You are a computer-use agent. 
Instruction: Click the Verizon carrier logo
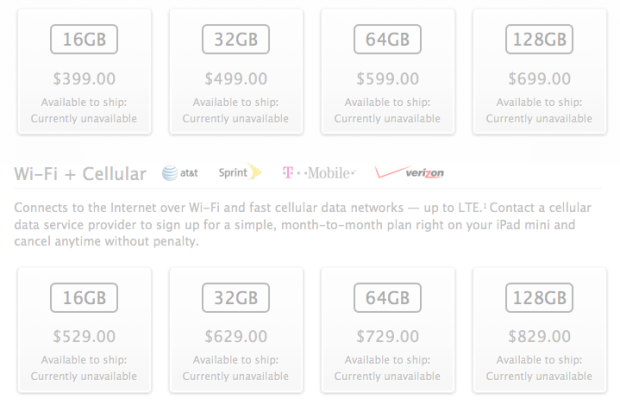pos(409,172)
